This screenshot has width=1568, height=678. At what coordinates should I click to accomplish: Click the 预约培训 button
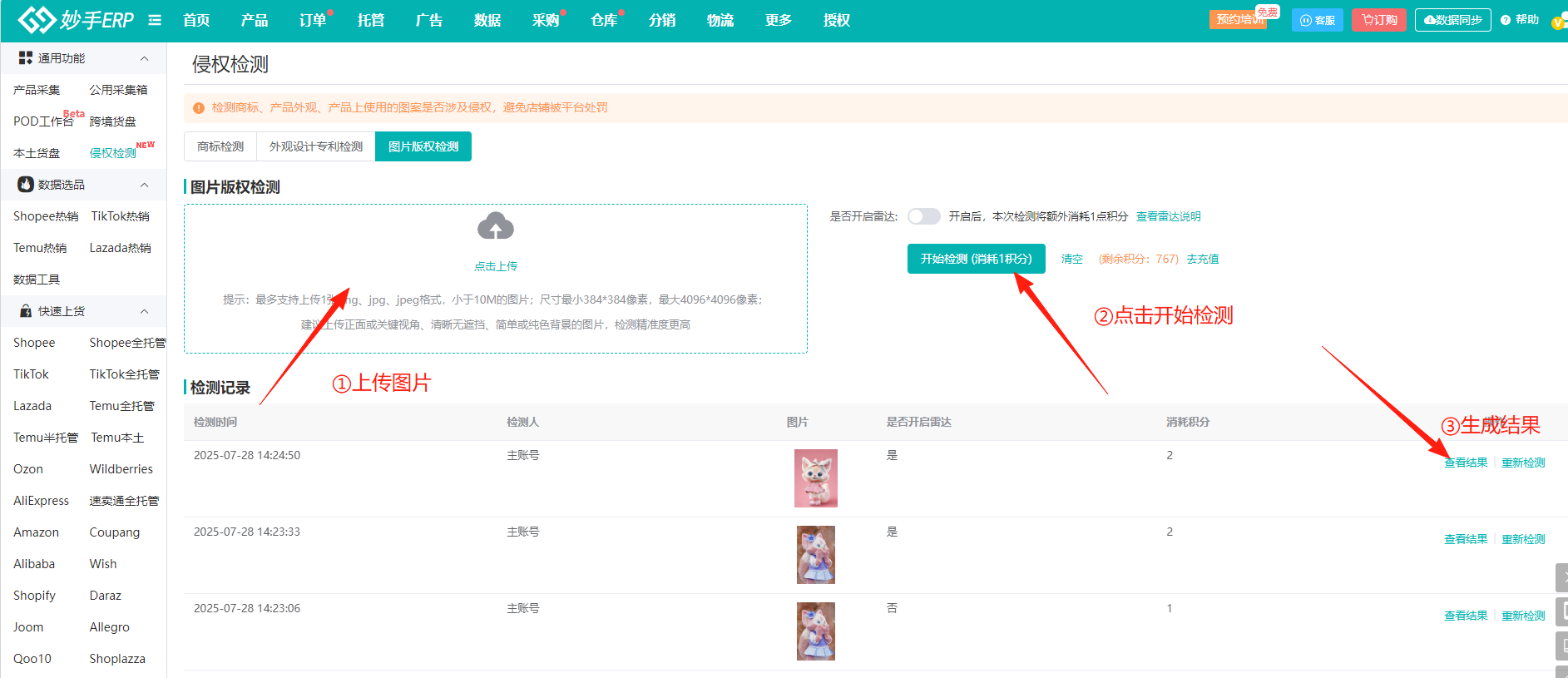click(1238, 20)
